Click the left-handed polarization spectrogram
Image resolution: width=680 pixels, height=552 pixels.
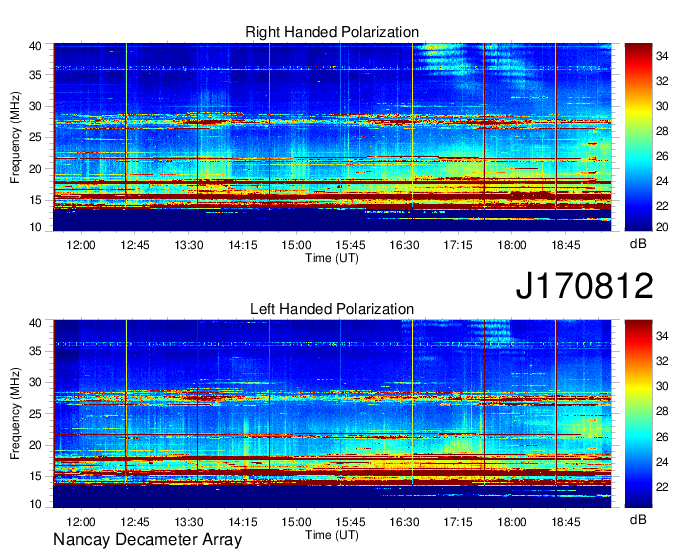[332, 414]
